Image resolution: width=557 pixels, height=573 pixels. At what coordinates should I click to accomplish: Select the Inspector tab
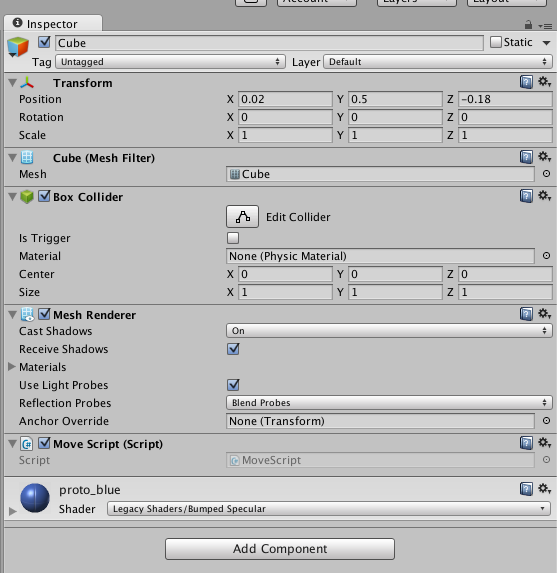point(53,24)
